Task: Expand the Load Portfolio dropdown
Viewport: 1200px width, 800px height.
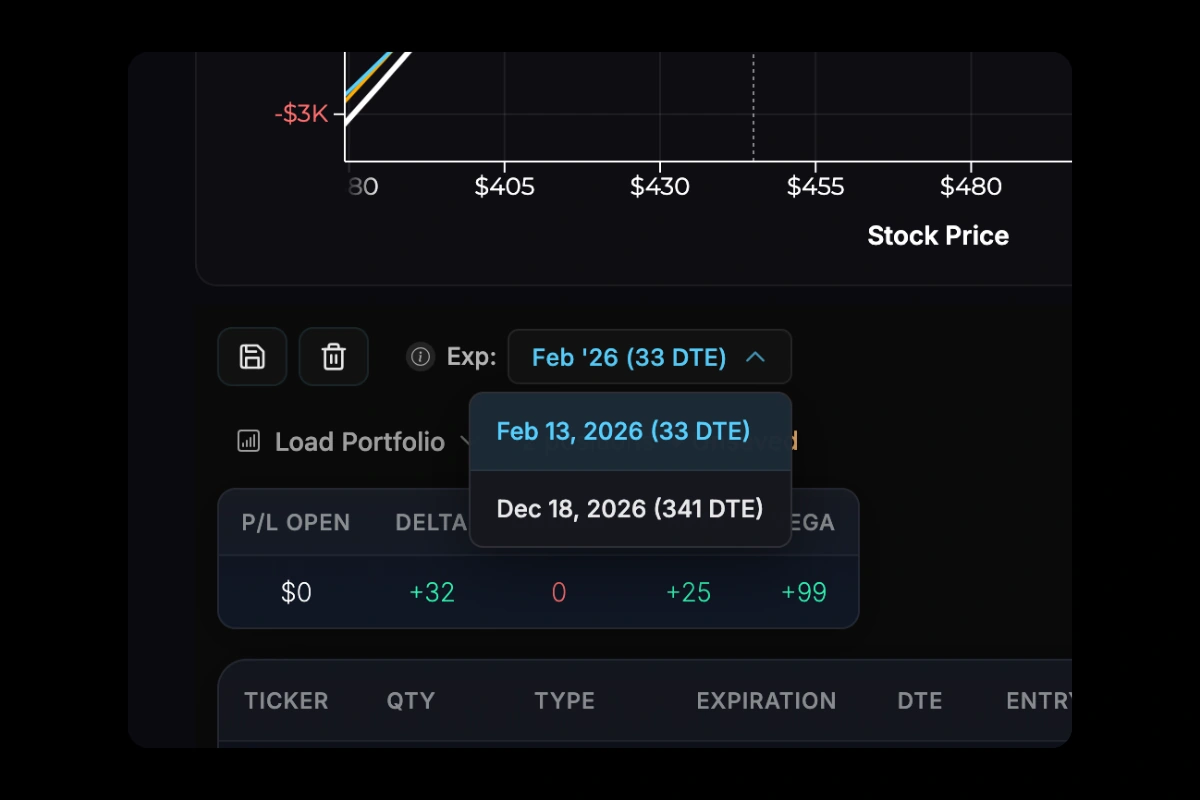Action: tap(467, 442)
